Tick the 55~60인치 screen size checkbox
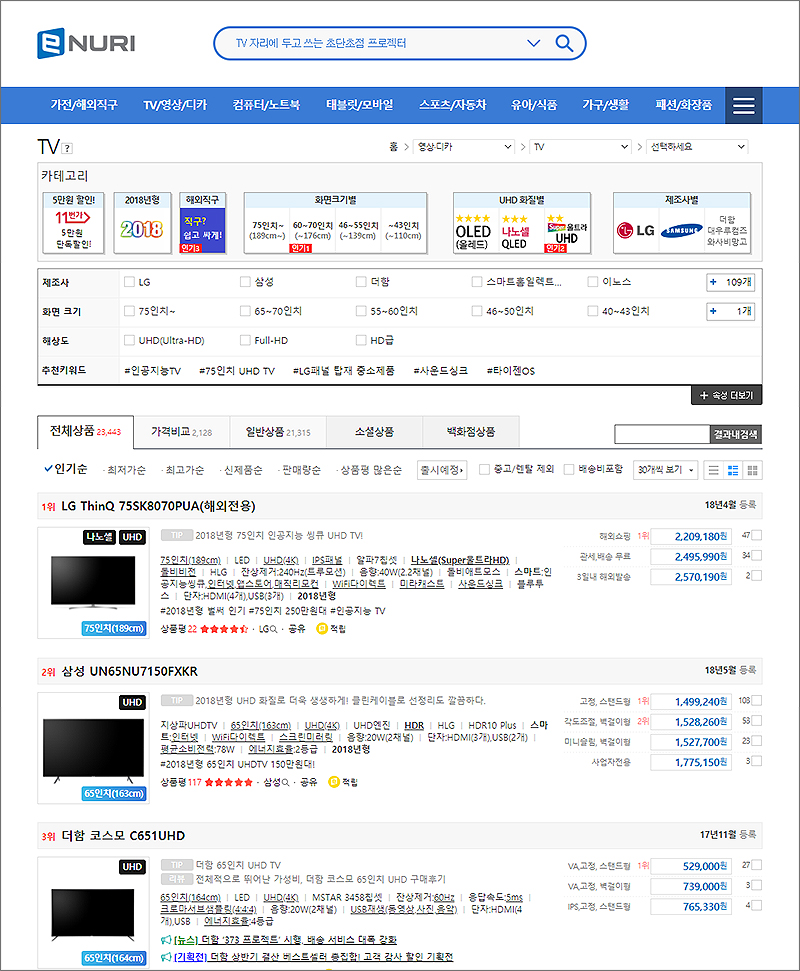 click(x=361, y=311)
